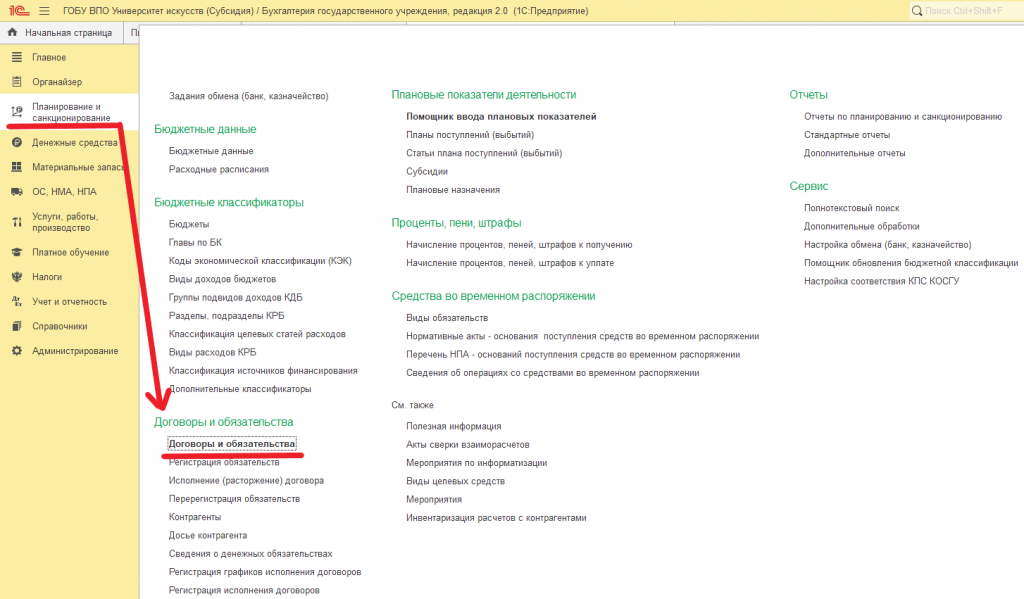This screenshot has height=599, width=1024.
Task: Click the ОС, НМА, НПА truck icon
Action: coord(17,191)
